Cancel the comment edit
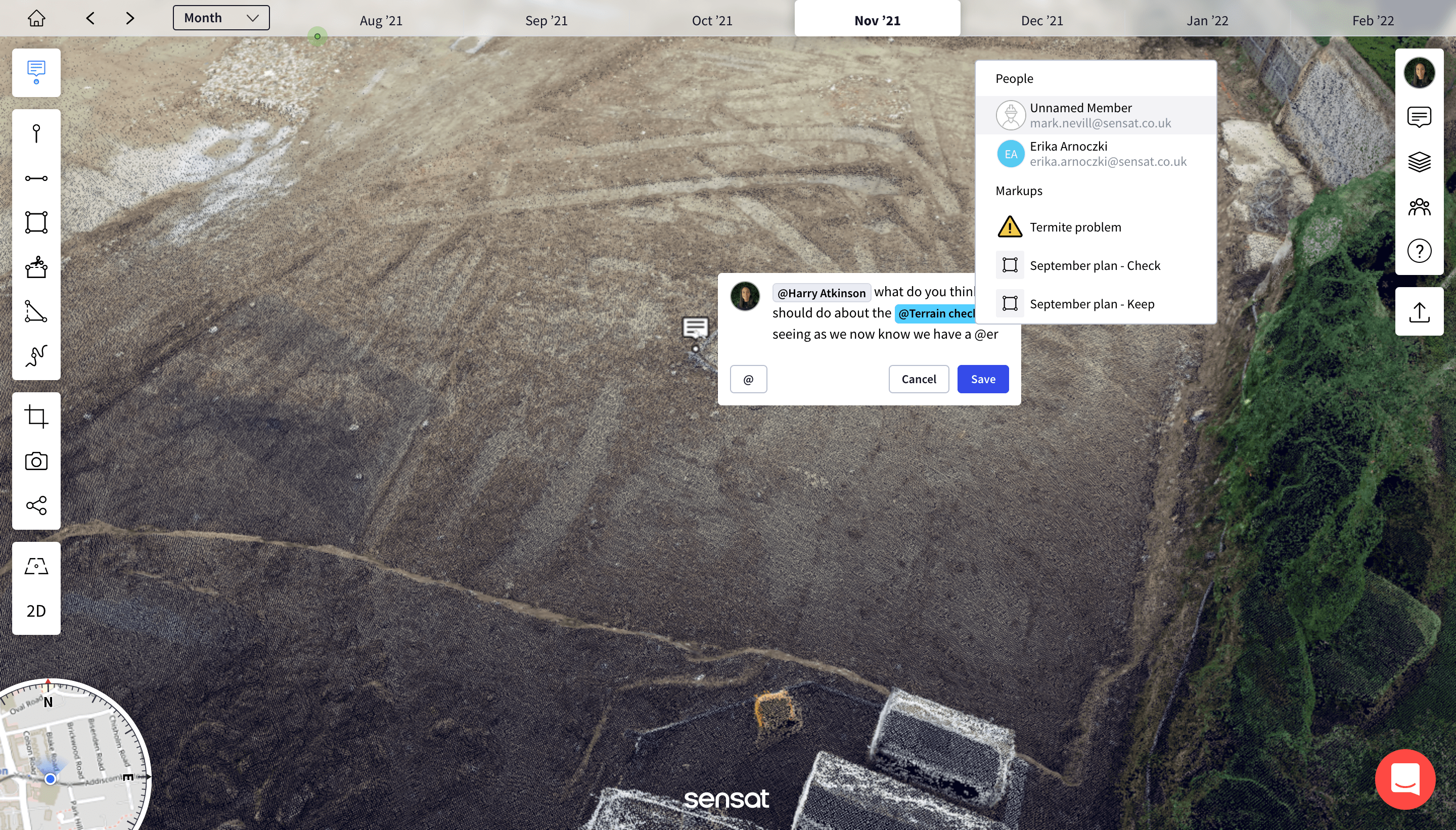 (919, 379)
